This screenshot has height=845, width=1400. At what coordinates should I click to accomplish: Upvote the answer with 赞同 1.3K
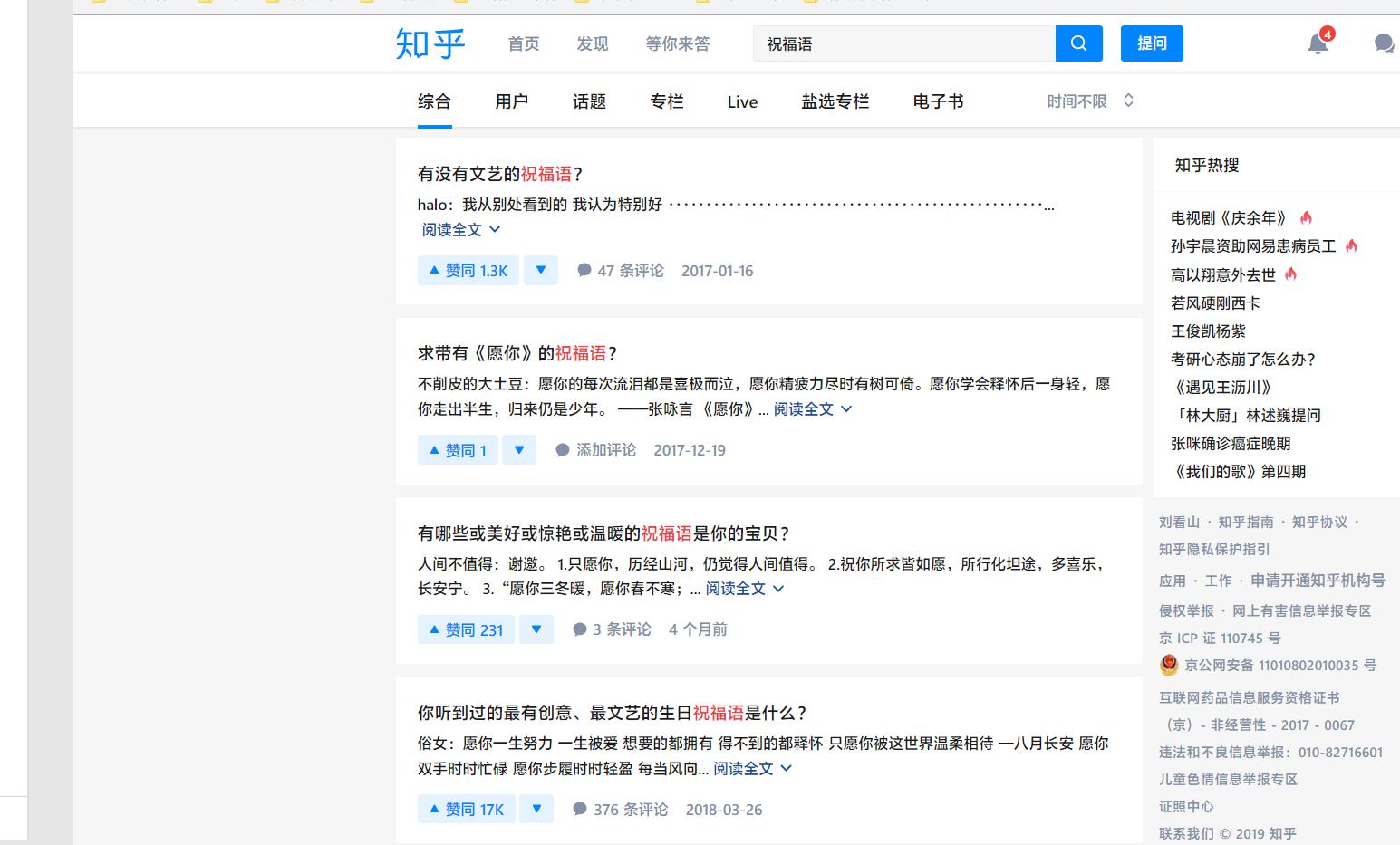tap(468, 271)
